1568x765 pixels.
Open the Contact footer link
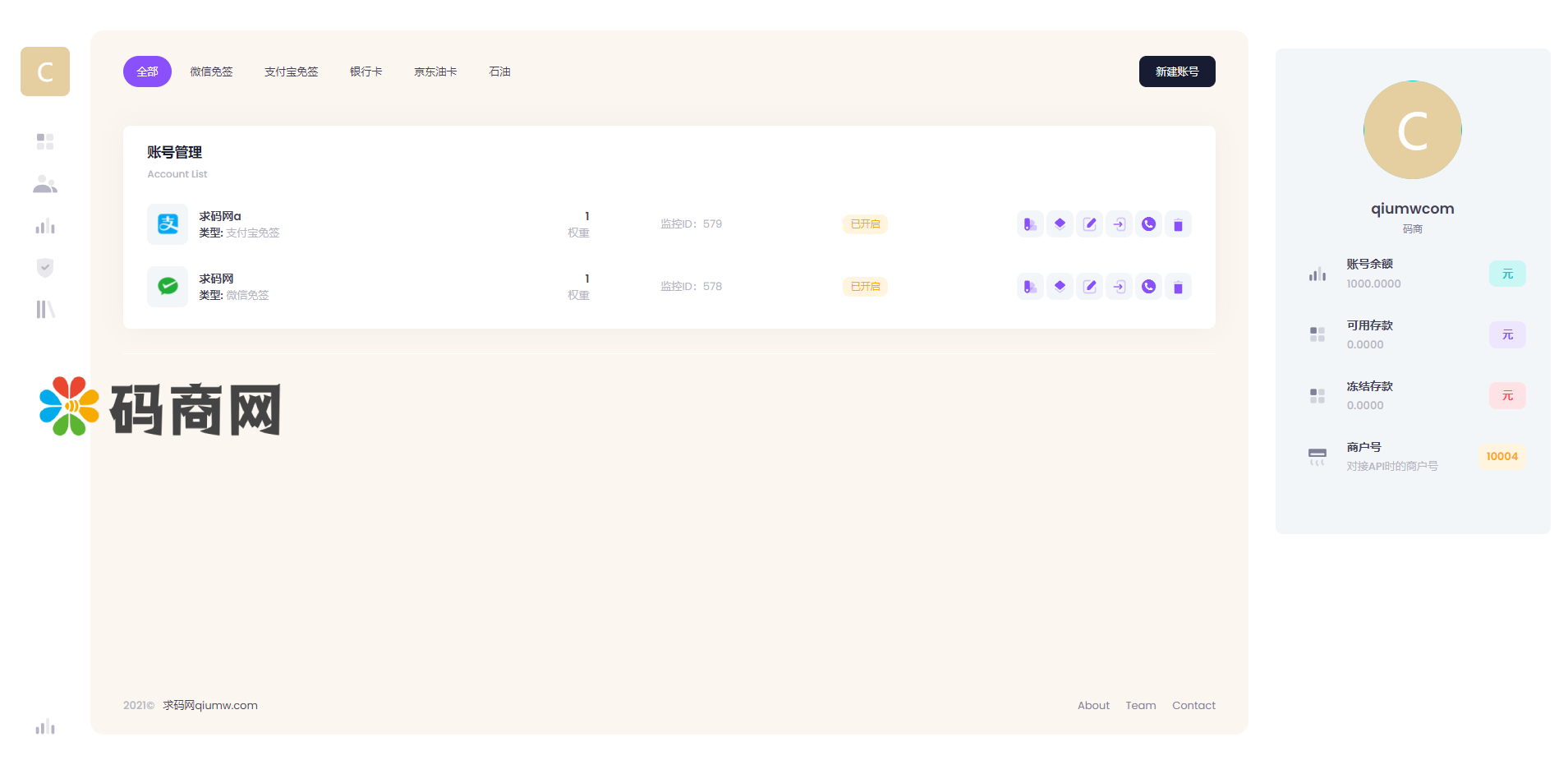point(1193,705)
